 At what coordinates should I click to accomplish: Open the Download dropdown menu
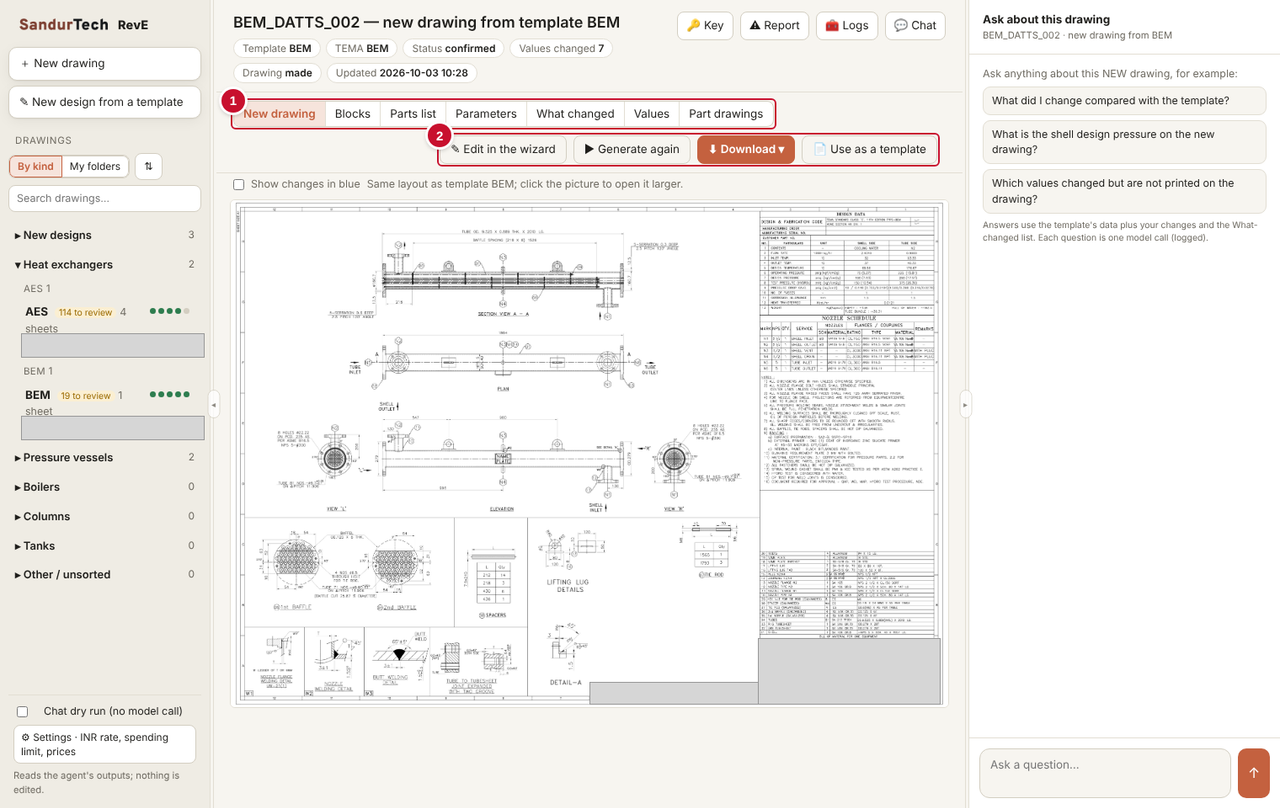click(x=746, y=149)
